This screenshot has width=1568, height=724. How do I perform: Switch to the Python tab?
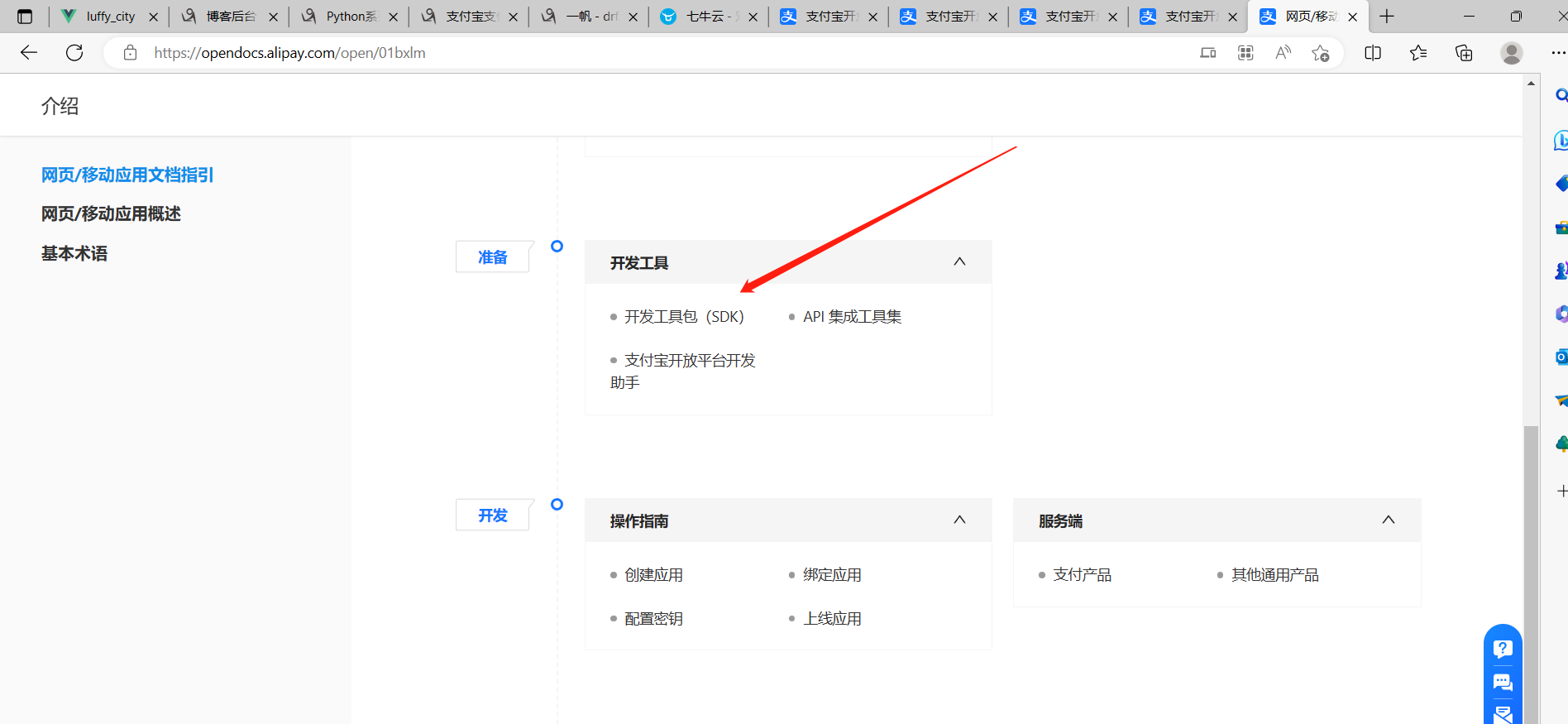click(349, 17)
